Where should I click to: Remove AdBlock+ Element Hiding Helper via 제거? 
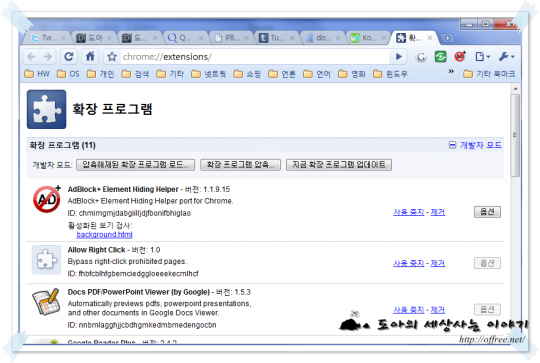(x=437, y=212)
